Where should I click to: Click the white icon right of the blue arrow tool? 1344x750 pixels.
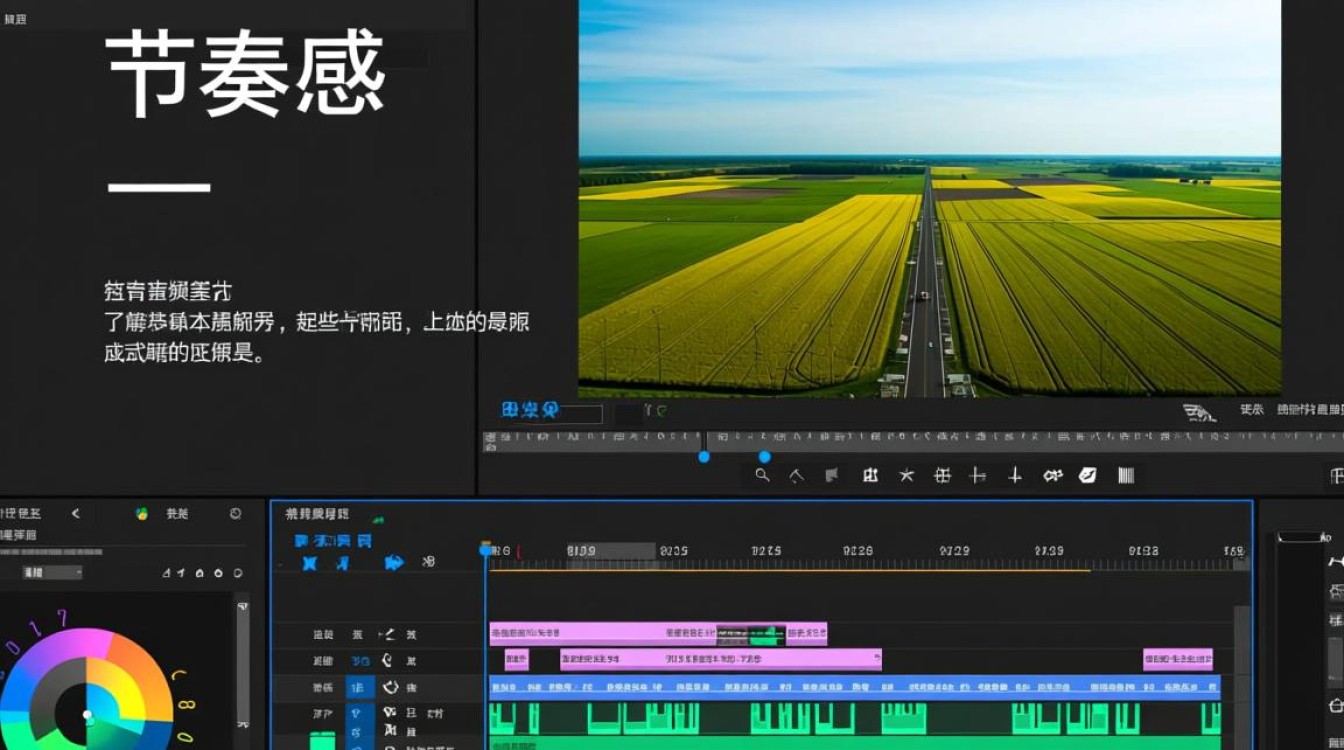[429, 563]
